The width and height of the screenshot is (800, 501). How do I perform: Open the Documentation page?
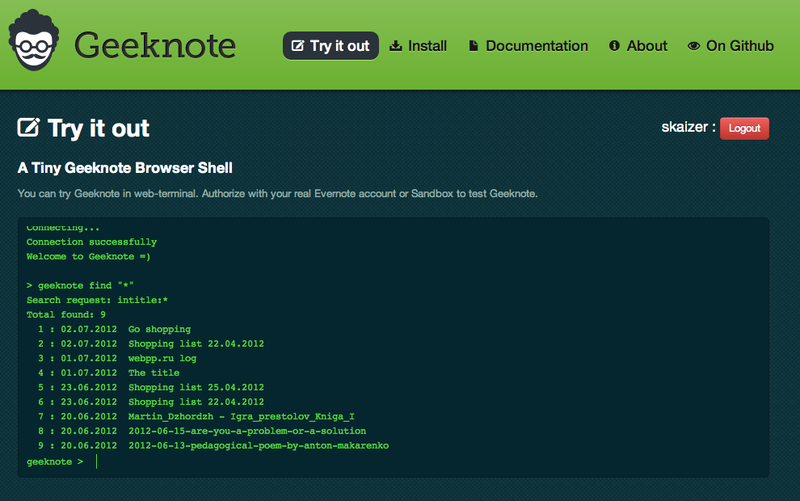[x=528, y=46]
